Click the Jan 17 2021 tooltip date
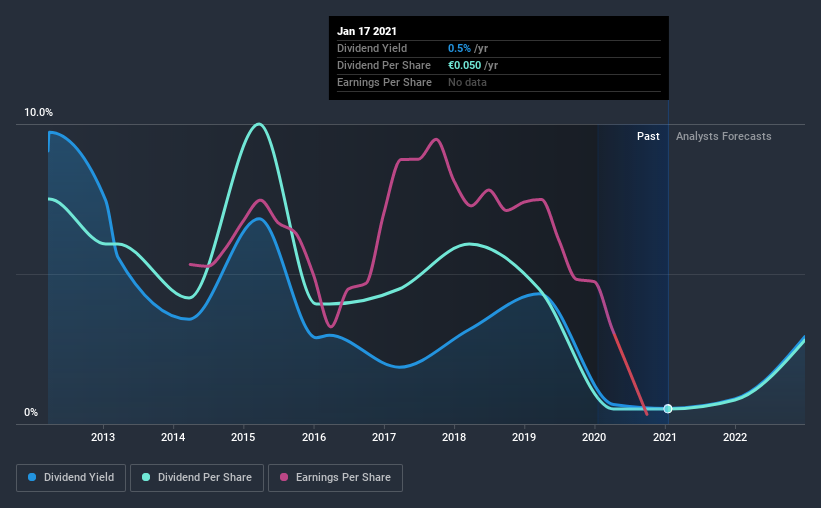This screenshot has height=508, width=821. [x=367, y=31]
